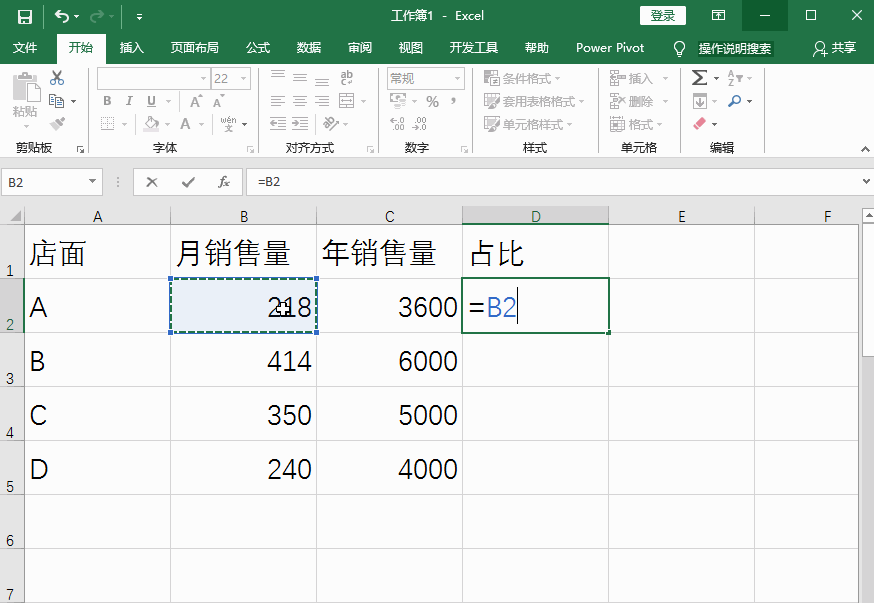Click the Paste clipboard icon
This screenshot has height=603, width=874.
[26, 88]
